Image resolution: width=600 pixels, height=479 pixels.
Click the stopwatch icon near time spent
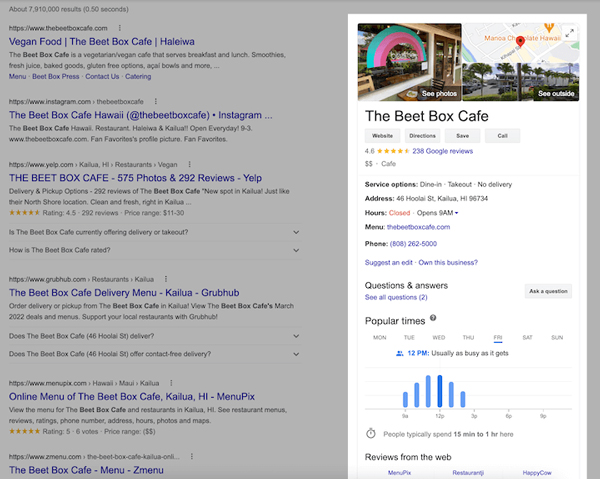point(370,433)
